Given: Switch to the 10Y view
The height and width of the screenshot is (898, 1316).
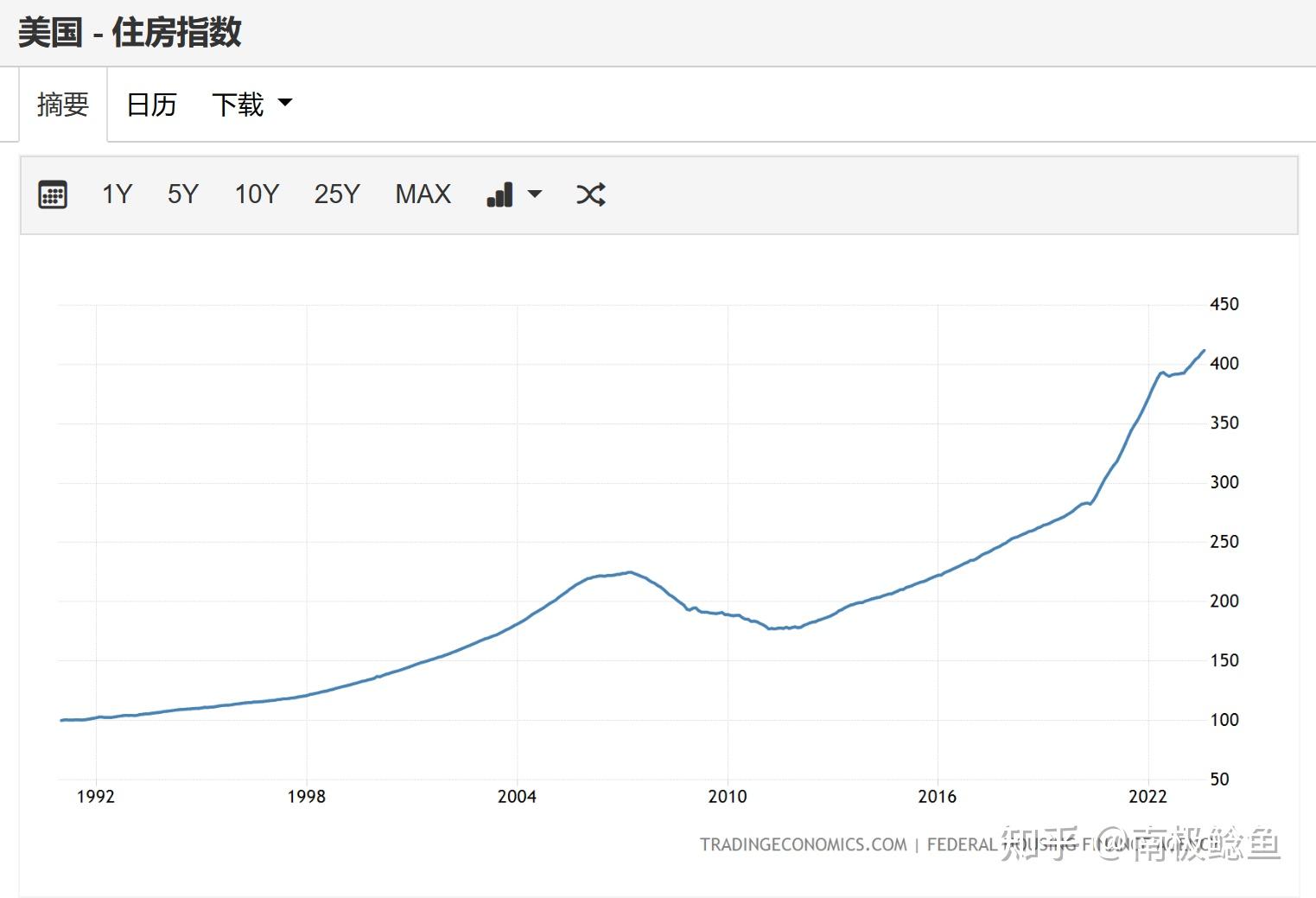Looking at the screenshot, I should coord(256,194).
